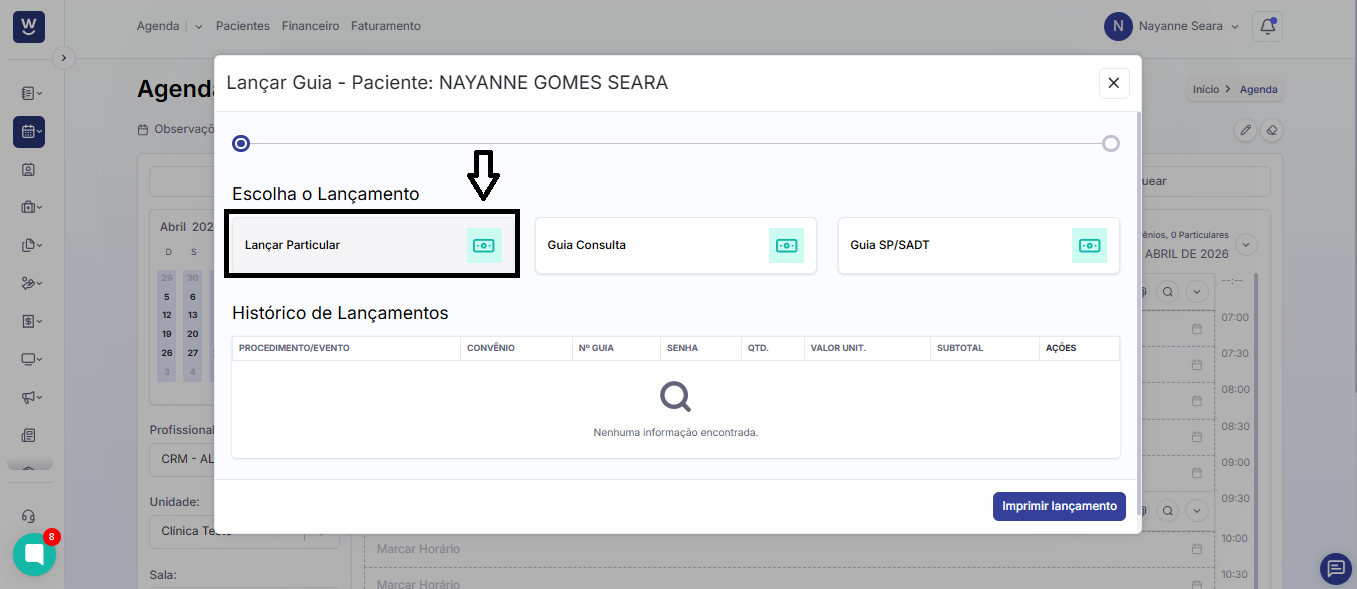
Task: Click the notifications bell icon
Action: [1267, 26]
